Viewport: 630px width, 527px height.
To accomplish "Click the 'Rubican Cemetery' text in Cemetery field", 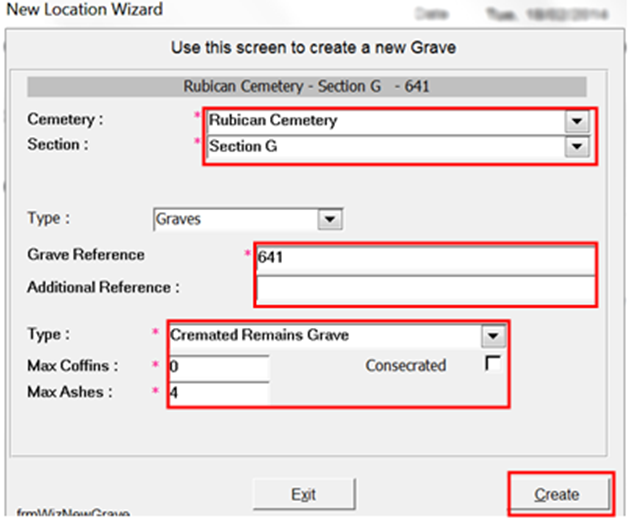I will (x=272, y=121).
